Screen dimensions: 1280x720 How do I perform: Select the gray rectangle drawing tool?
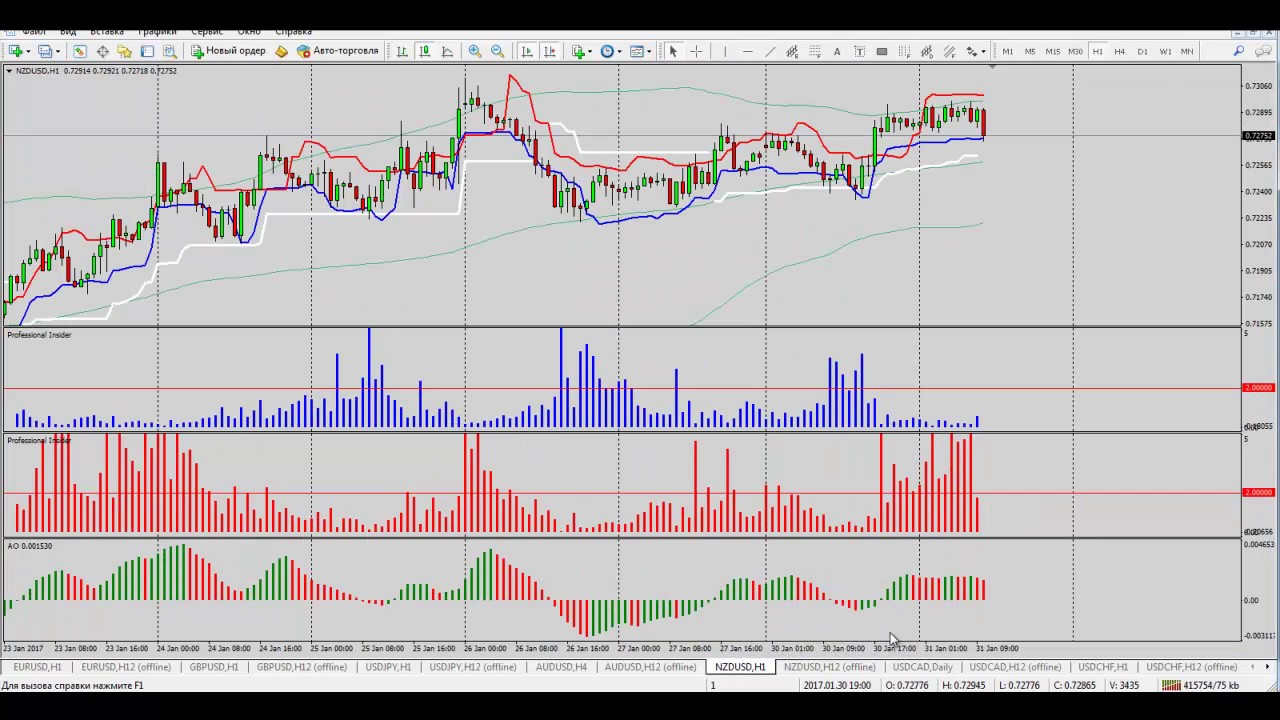tap(882, 51)
